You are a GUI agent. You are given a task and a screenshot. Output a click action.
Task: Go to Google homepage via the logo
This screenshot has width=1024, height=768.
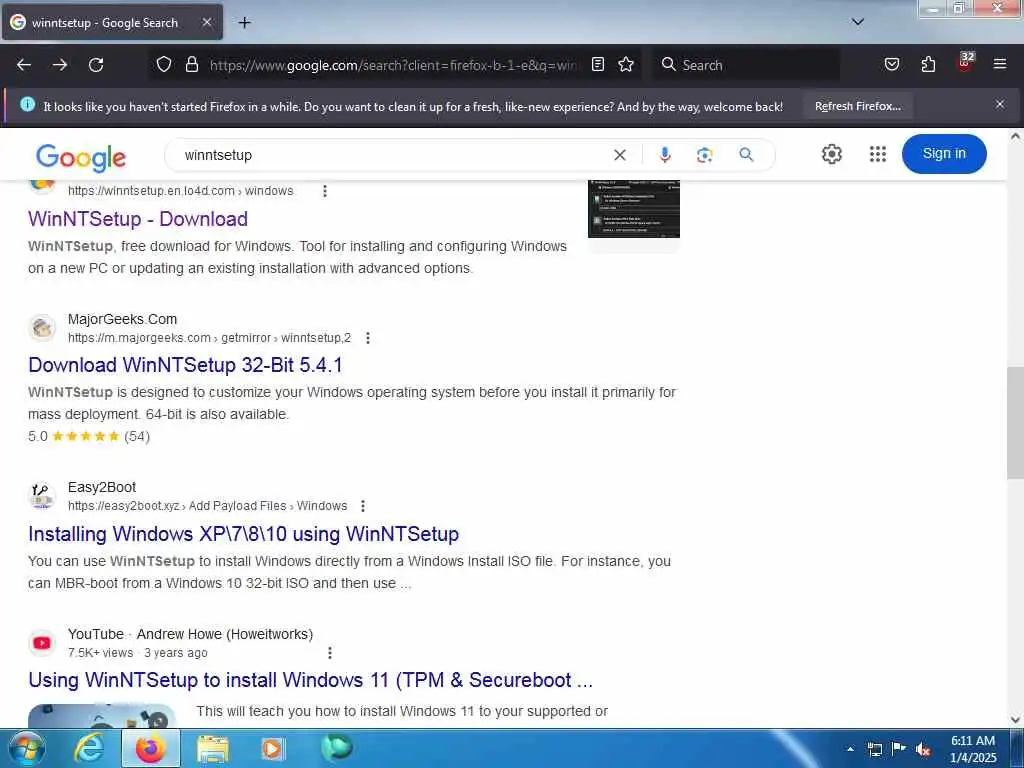(x=80, y=157)
